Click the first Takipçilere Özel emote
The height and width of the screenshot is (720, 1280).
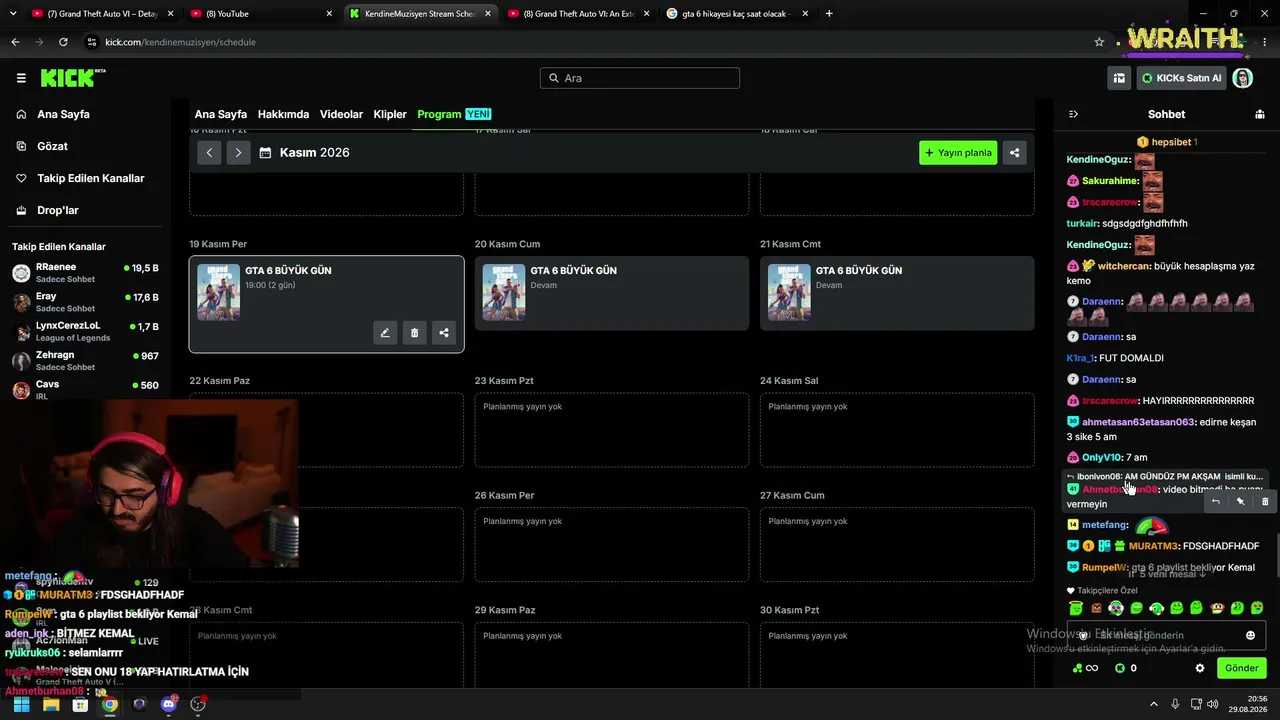[x=1076, y=608]
